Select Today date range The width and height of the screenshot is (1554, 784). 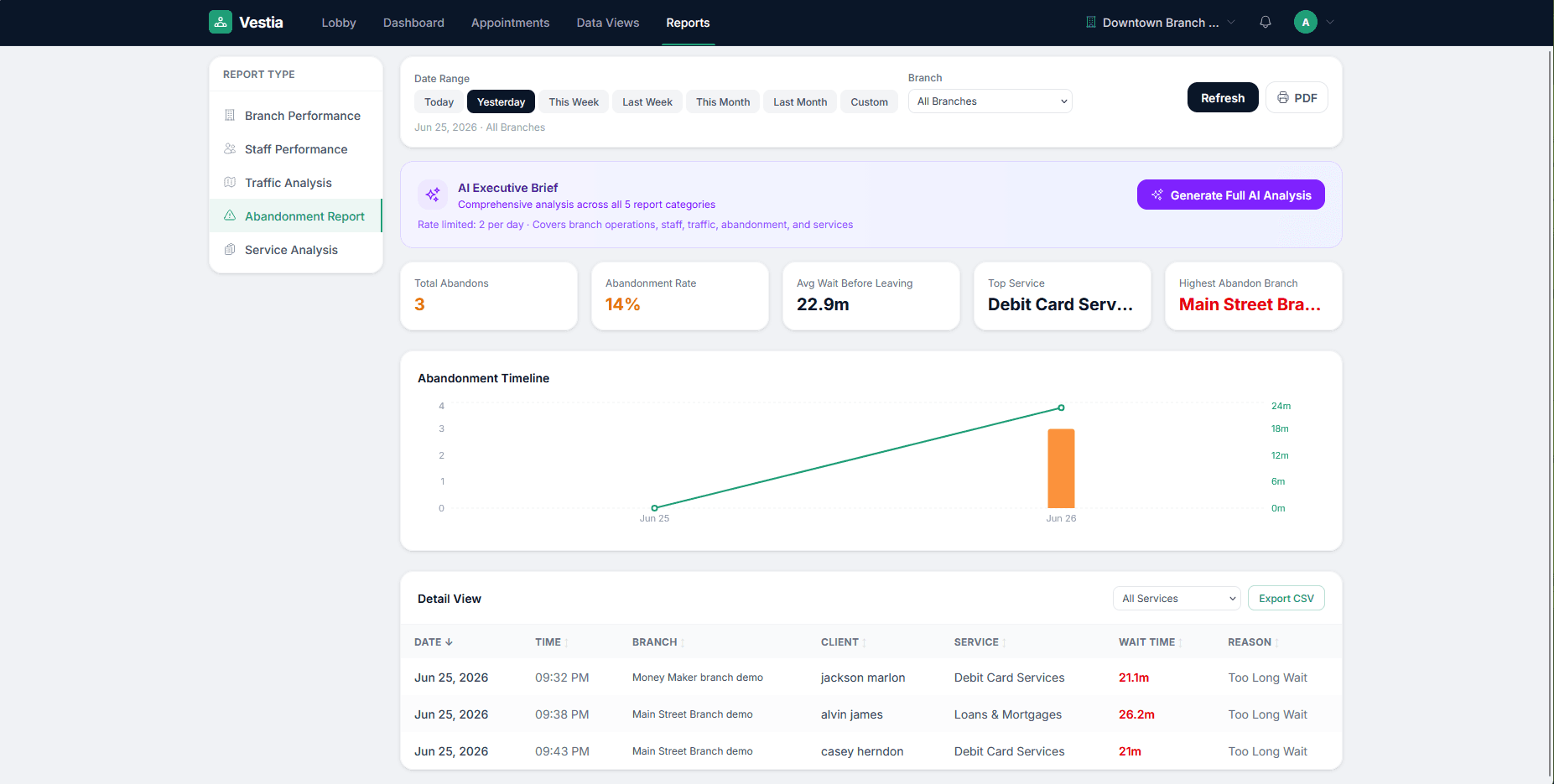pos(439,102)
